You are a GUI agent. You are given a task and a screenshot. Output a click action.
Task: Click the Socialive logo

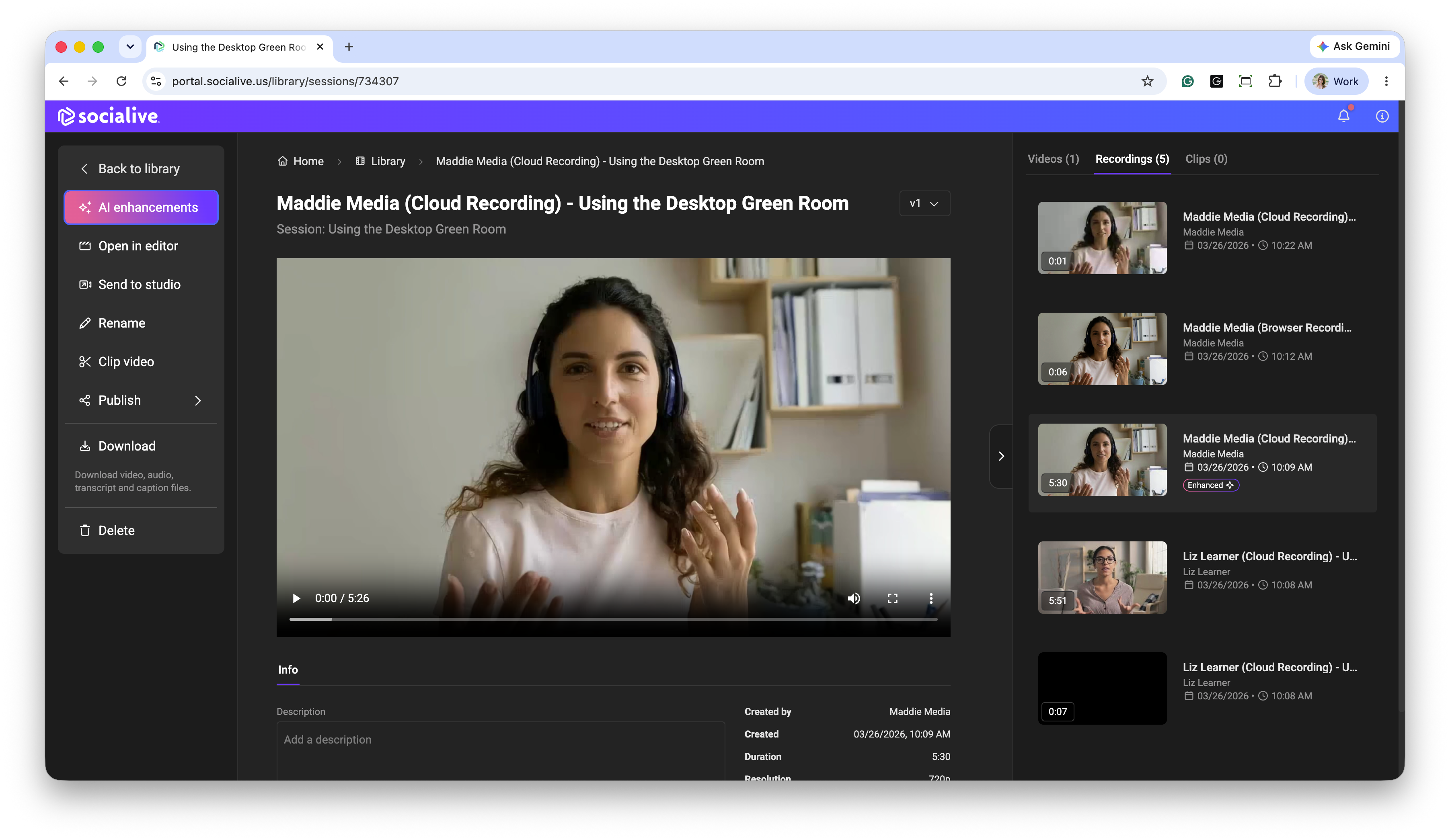click(109, 116)
